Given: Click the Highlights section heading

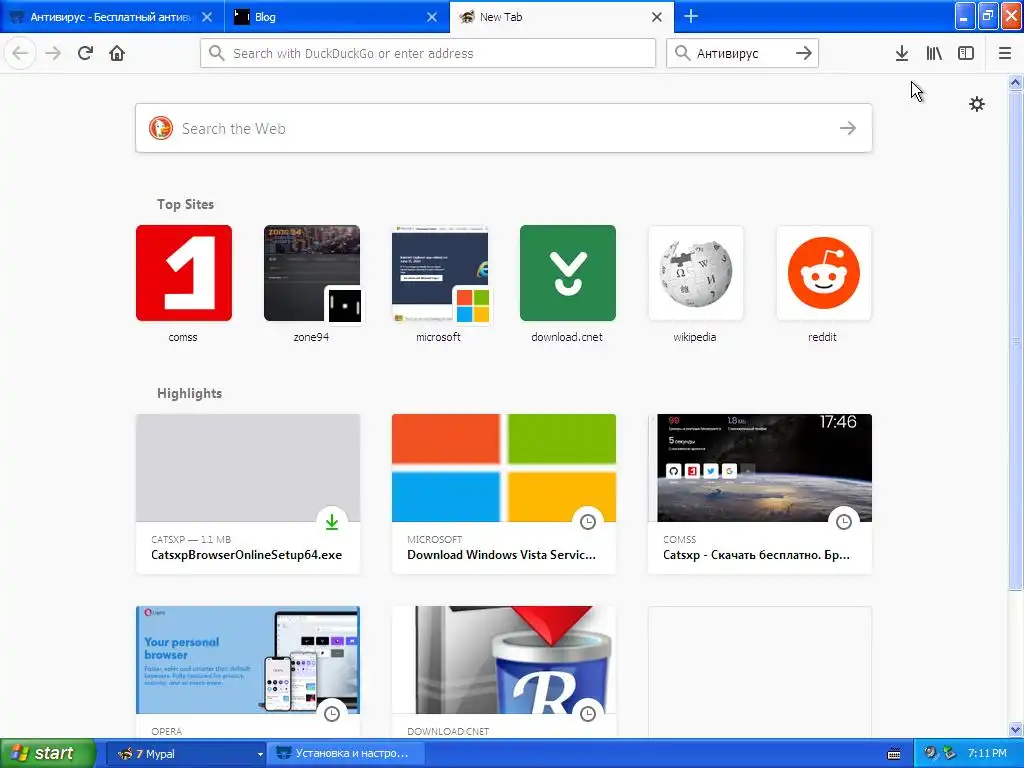Looking at the screenshot, I should pos(189,393).
